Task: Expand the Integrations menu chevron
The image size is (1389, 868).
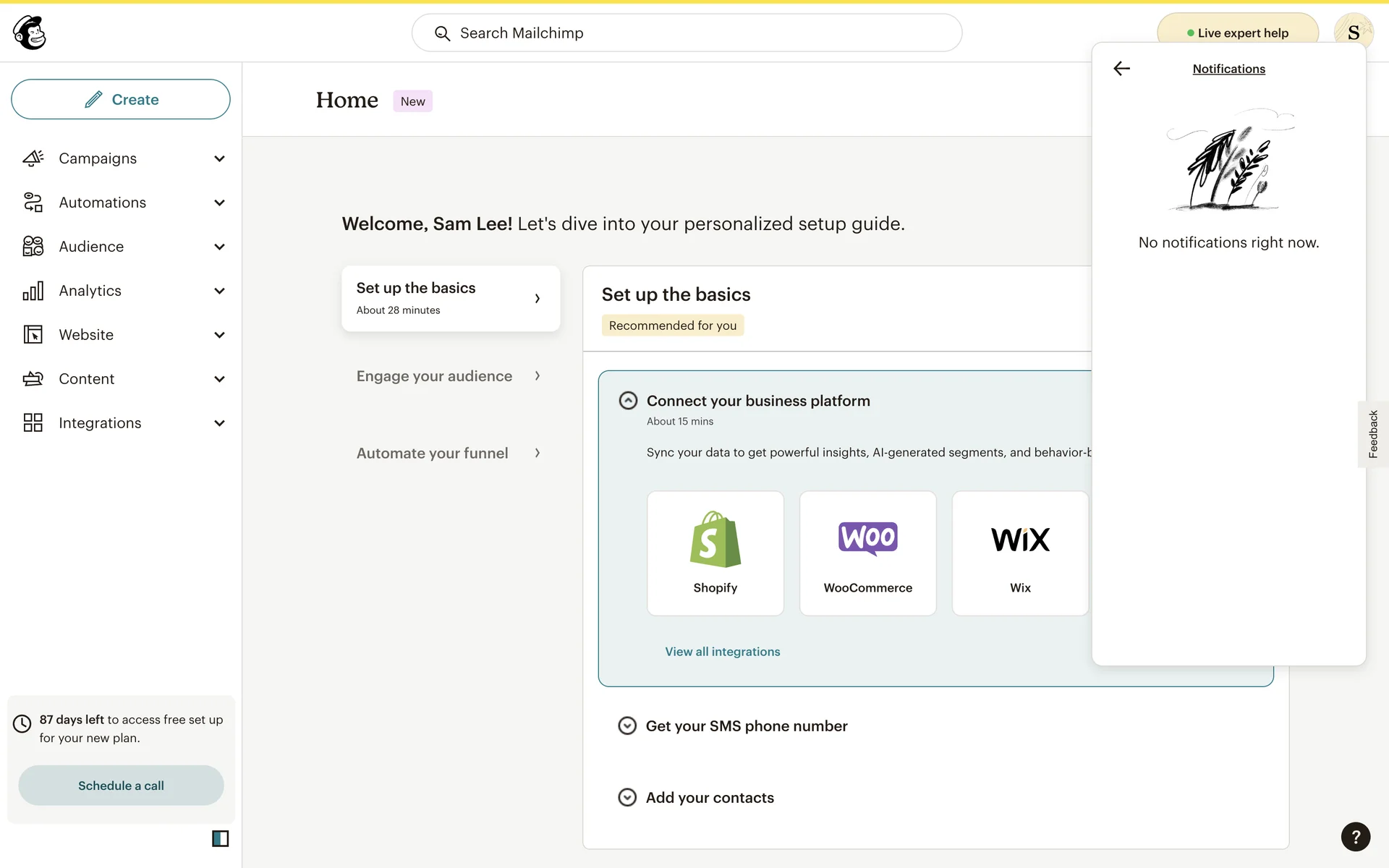Action: point(219,423)
